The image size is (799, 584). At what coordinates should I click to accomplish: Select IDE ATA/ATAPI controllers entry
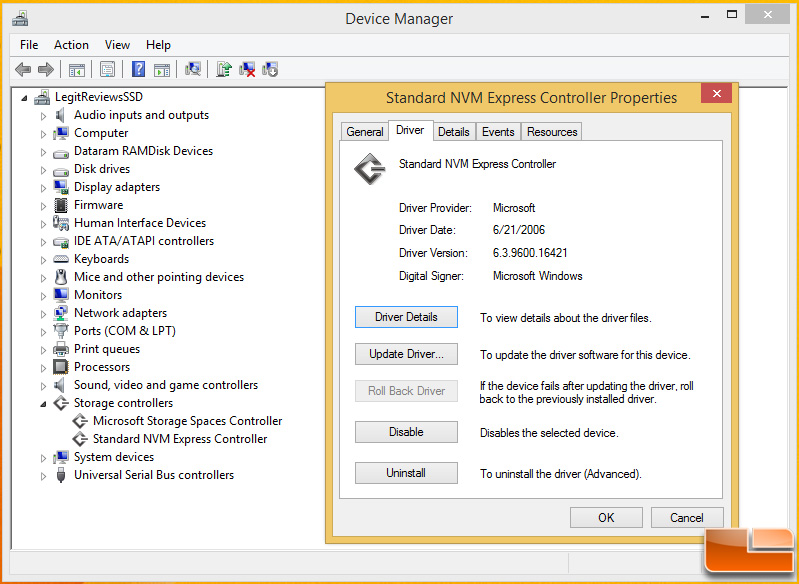pyautogui.click(x=144, y=241)
